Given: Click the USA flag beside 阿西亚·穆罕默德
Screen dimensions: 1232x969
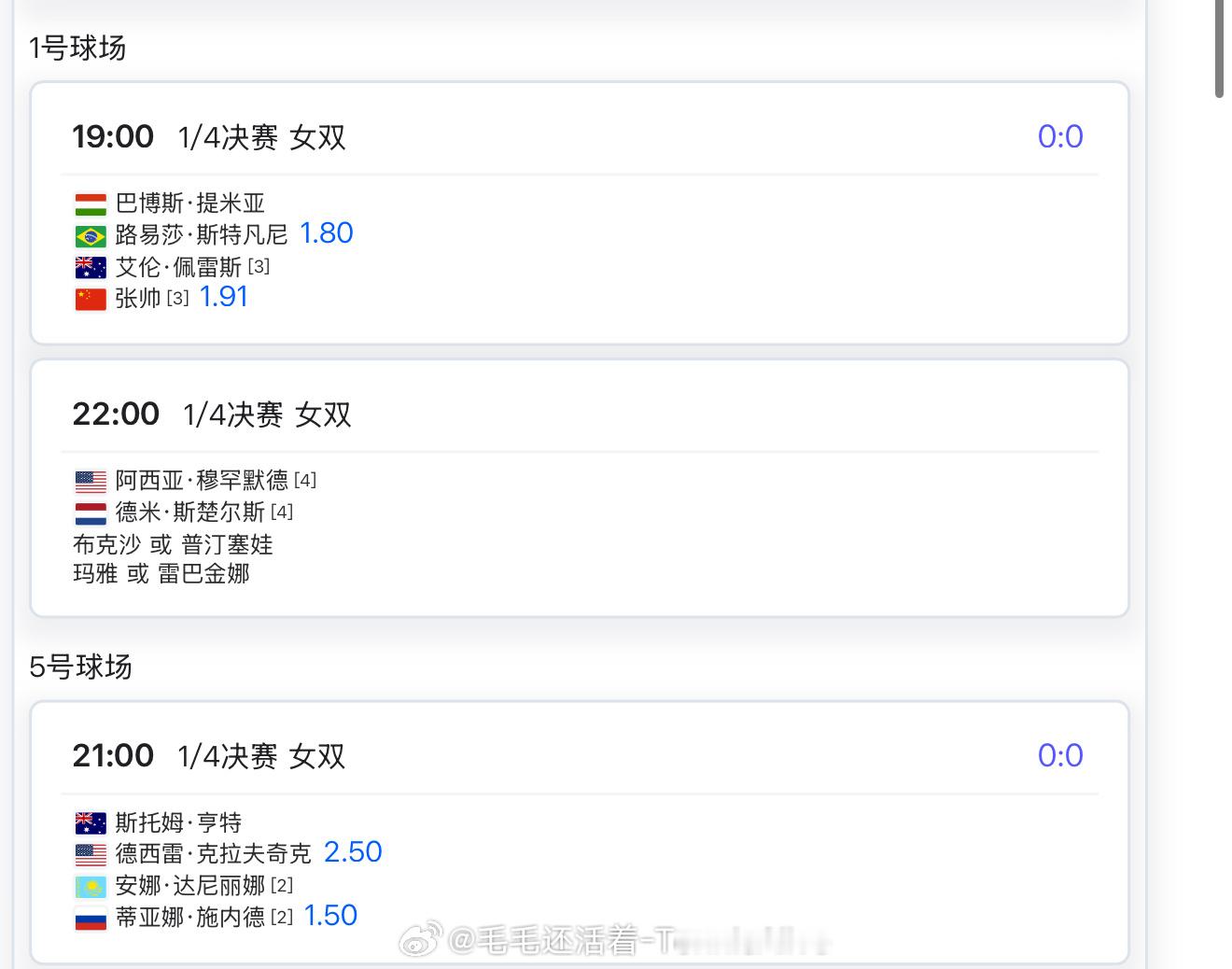Looking at the screenshot, I should pos(91,481).
